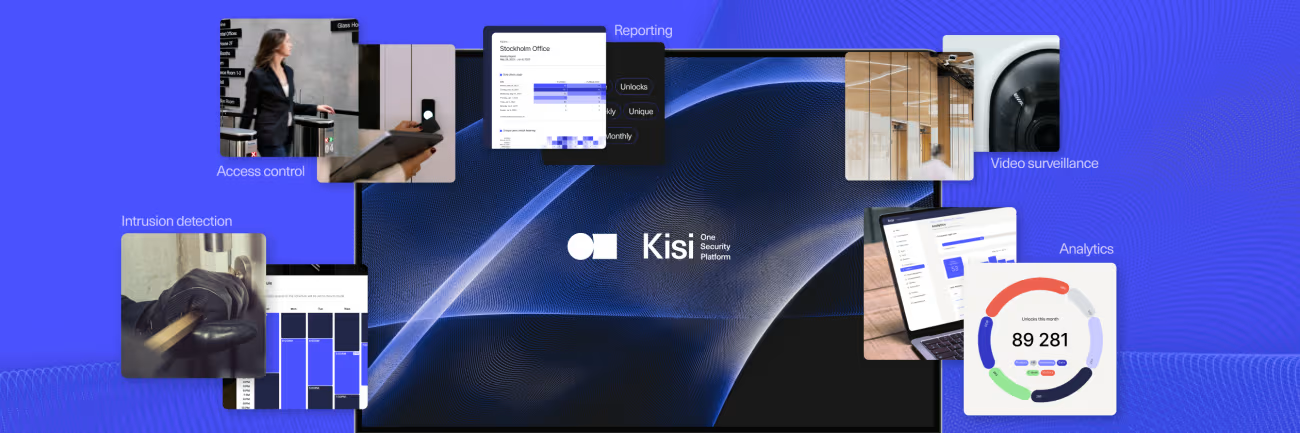1300x433 pixels.
Task: Click the Kisi circle-and-square logo mark
Action: [592, 246]
